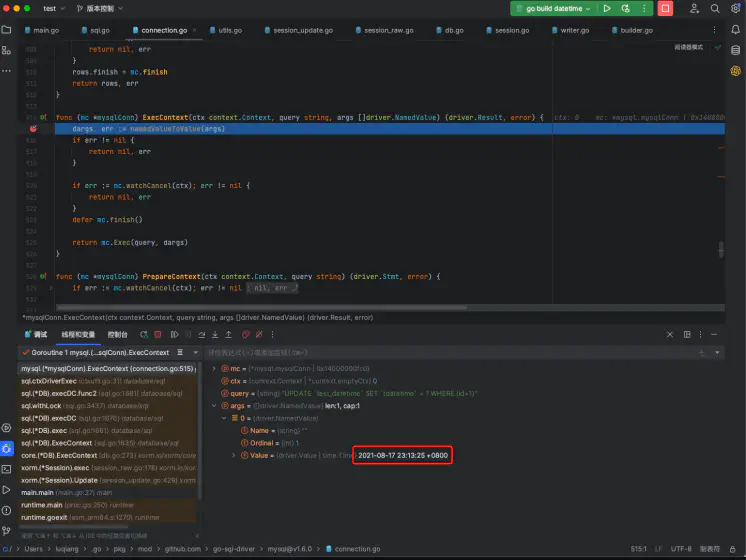Open watch expression history dropdown
The height and width of the screenshot is (560, 746).
(717, 353)
